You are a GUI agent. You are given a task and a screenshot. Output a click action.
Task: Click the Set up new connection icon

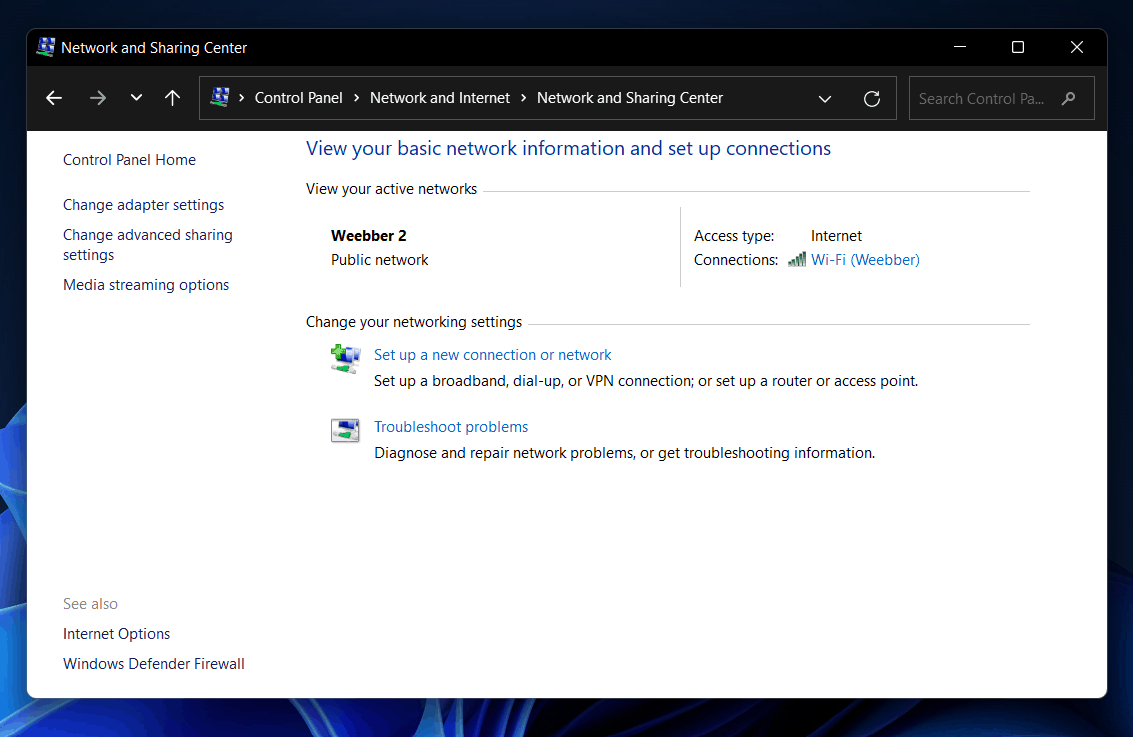pos(345,358)
